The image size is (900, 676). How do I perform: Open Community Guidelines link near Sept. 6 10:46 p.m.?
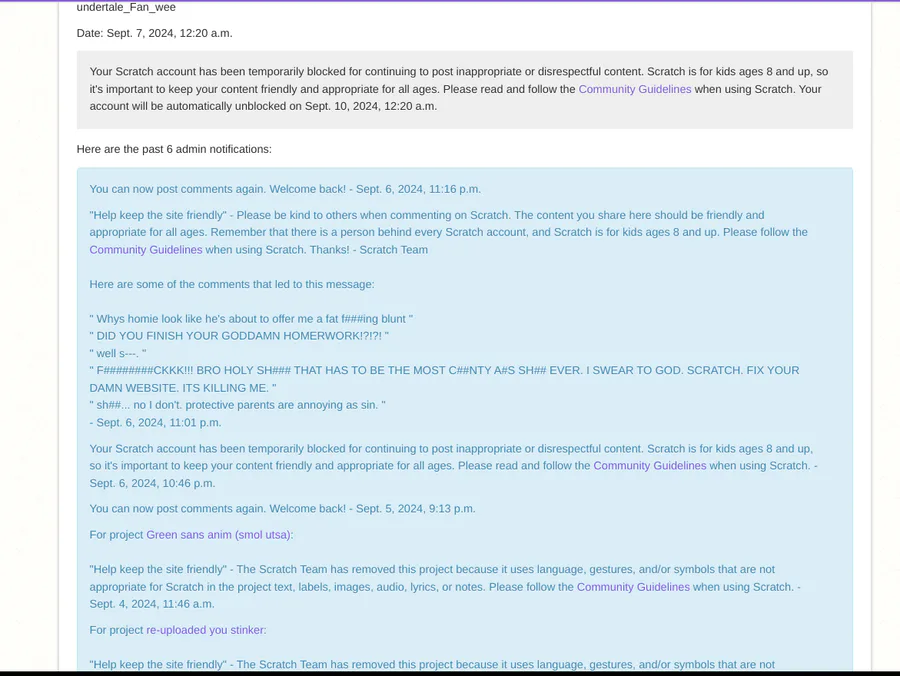pos(650,465)
